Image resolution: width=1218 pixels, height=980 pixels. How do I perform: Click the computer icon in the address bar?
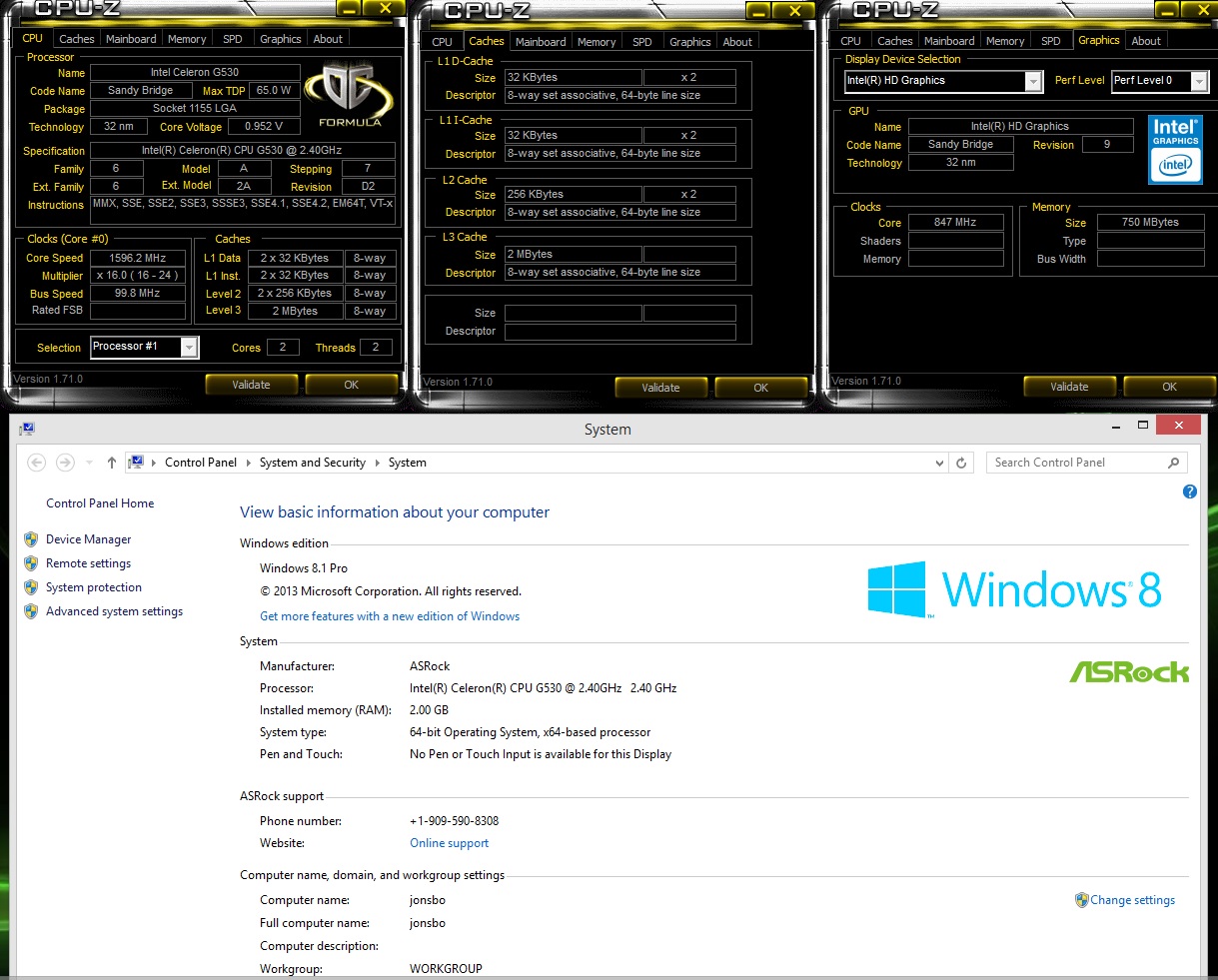136,463
